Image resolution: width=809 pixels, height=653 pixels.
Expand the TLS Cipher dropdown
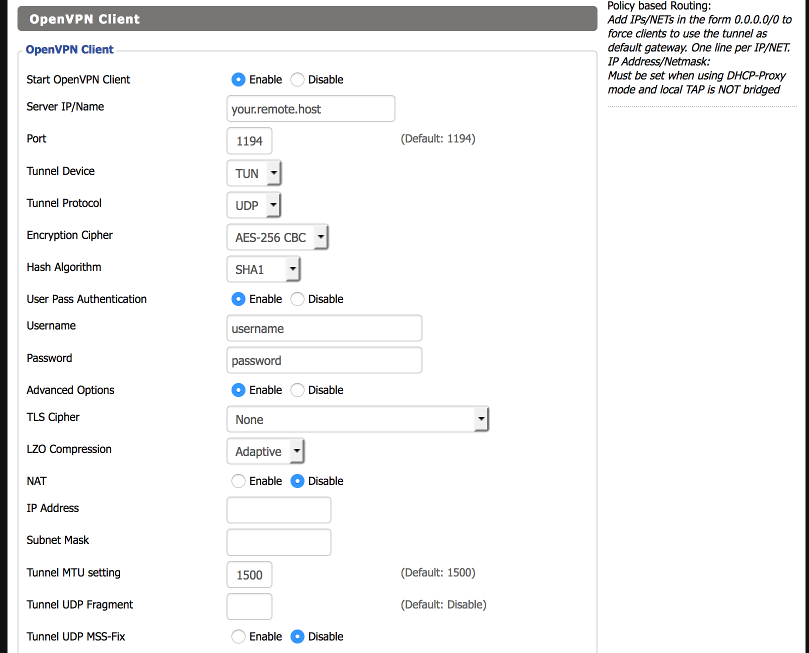click(x=358, y=419)
